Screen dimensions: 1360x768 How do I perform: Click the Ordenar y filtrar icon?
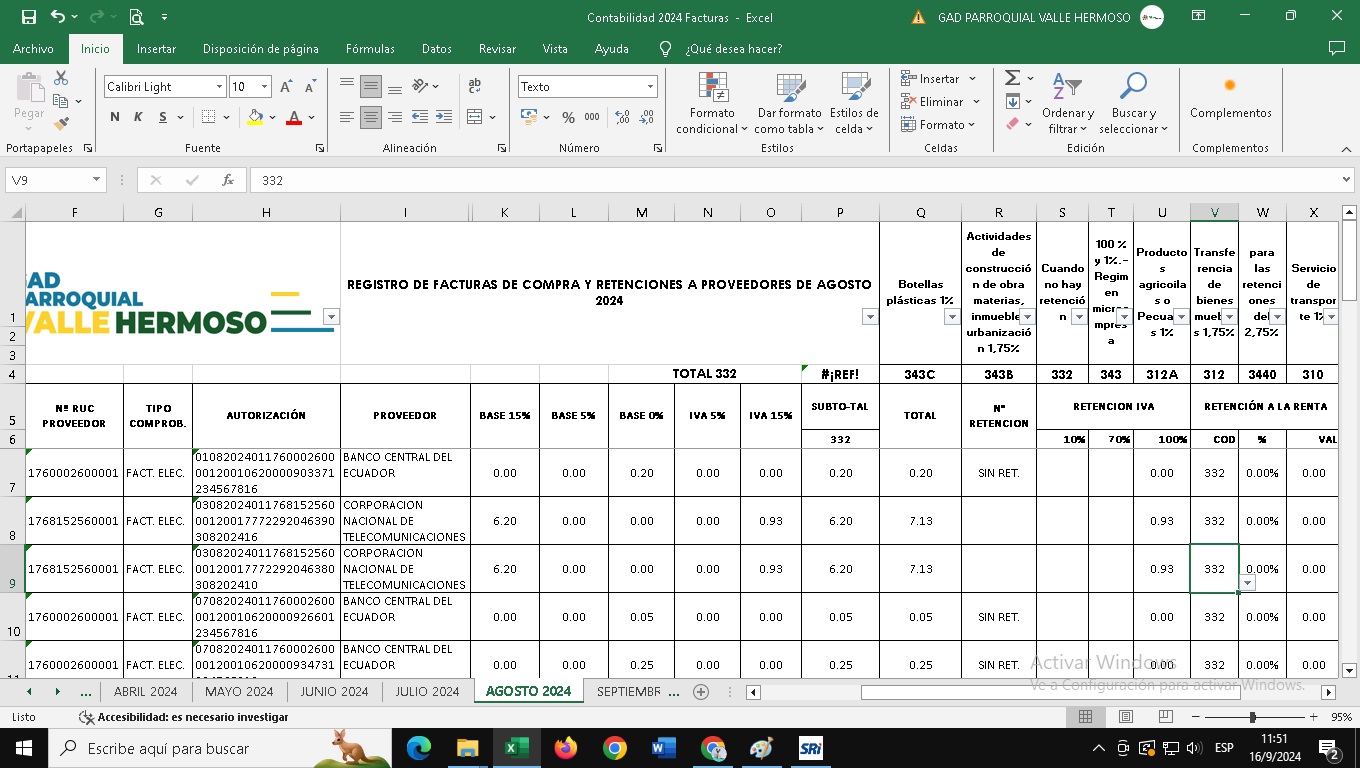coord(1067,88)
